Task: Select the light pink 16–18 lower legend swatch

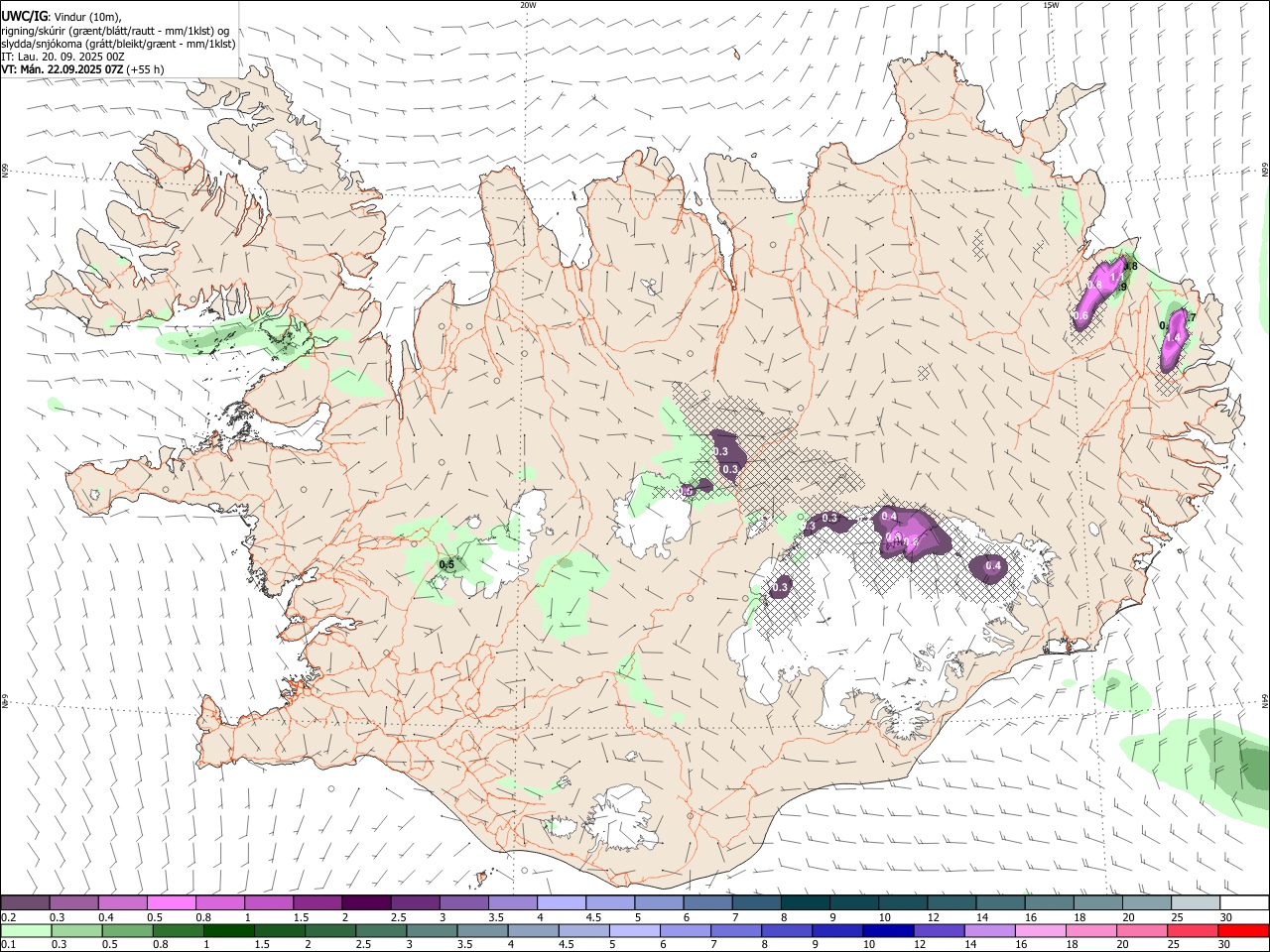Action: tap(1042, 930)
